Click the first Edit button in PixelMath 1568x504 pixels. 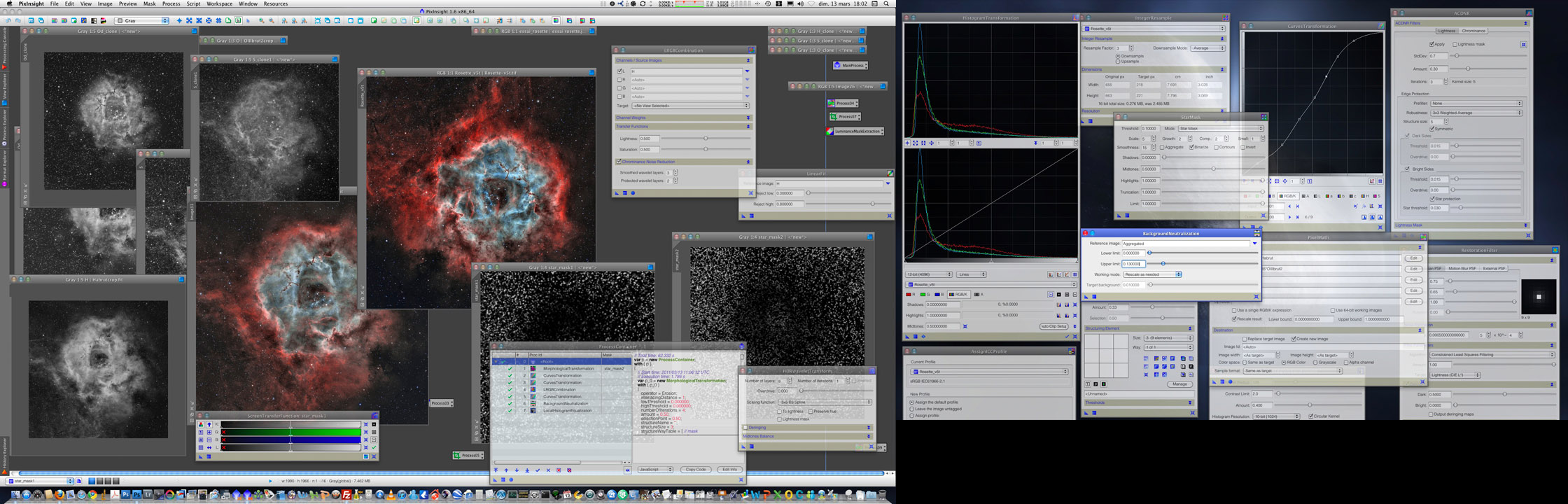[x=1413, y=258]
